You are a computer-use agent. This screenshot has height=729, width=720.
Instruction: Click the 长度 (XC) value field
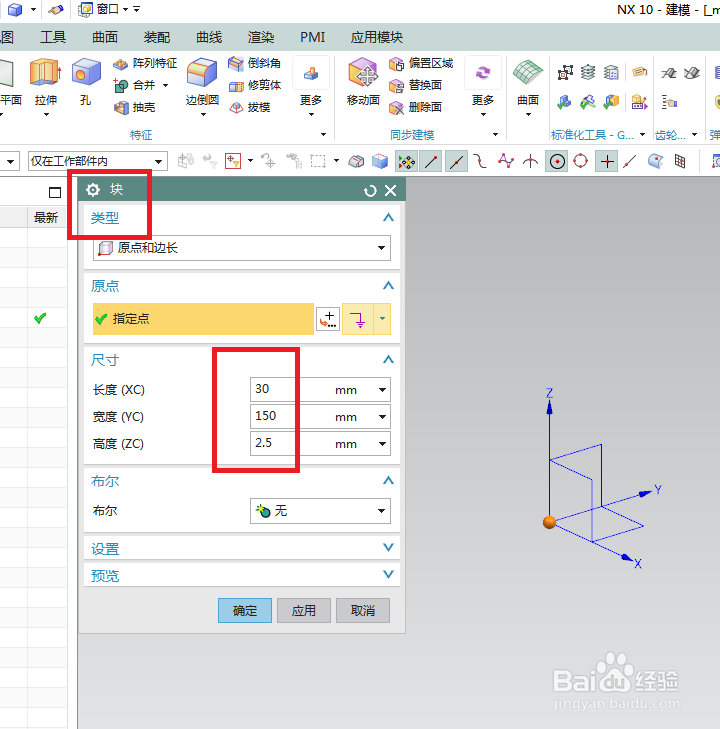pos(289,390)
